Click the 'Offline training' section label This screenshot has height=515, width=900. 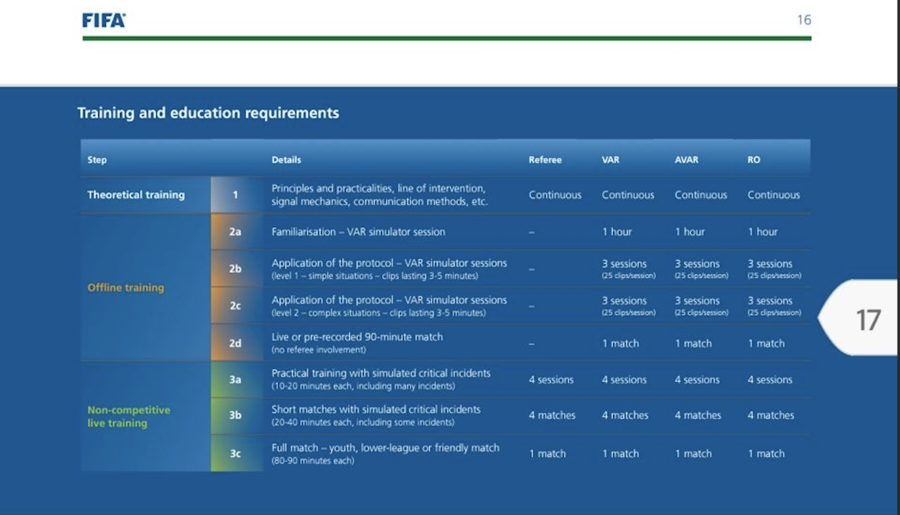click(126, 288)
